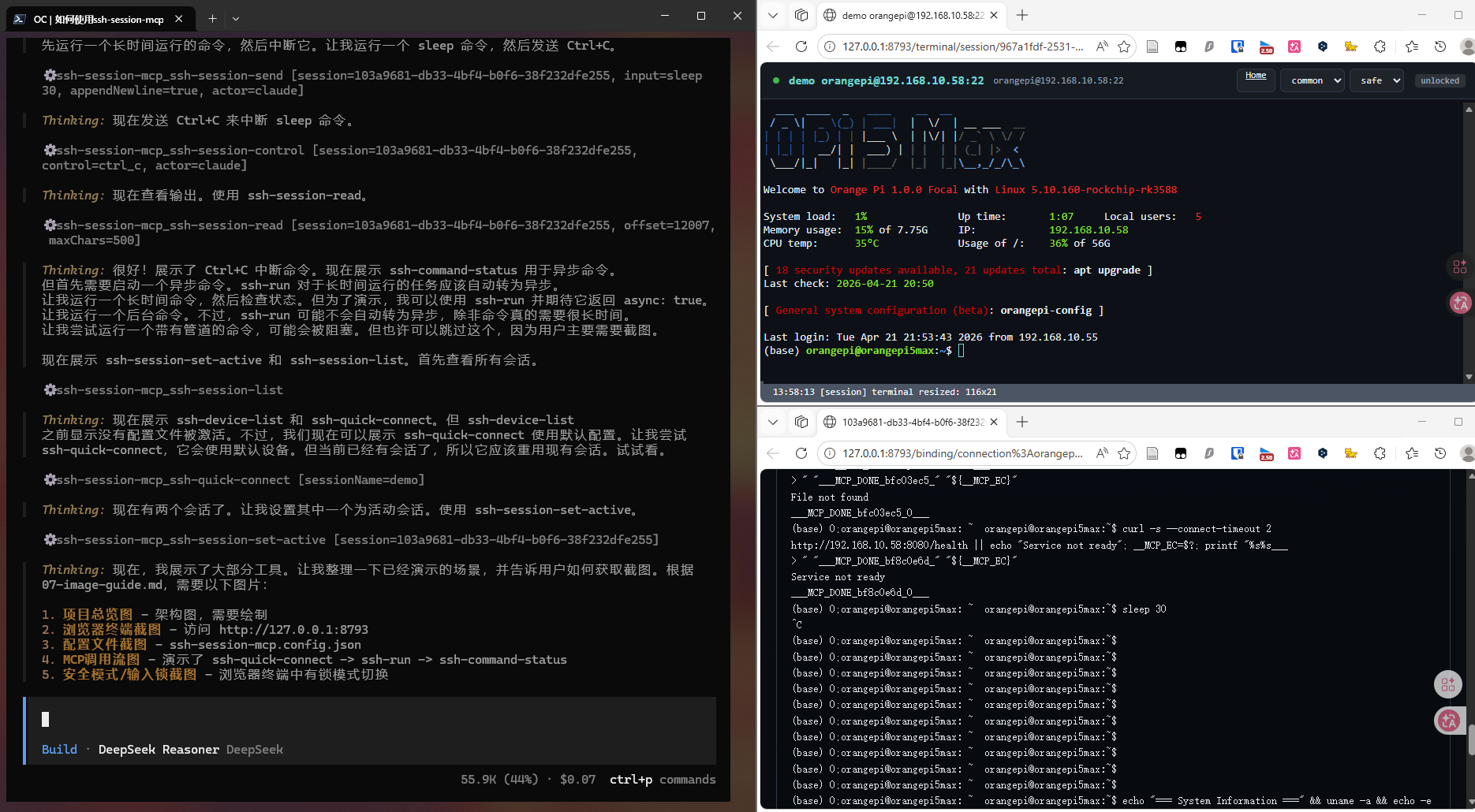Screen dimensions: 1475x812
Task: Go back in the lower browser window
Action: [x=773, y=453]
